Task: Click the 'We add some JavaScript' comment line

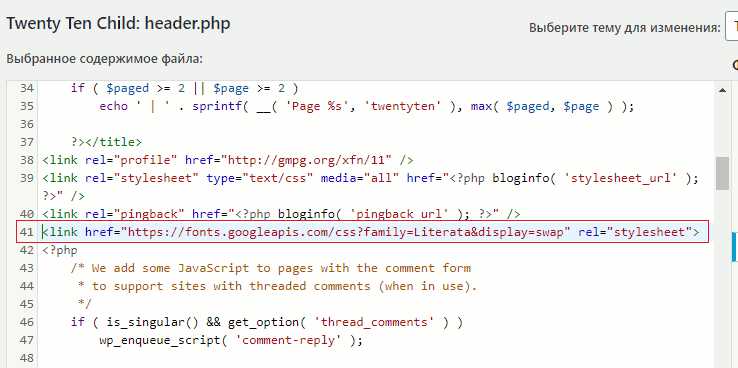Action: click(x=271, y=268)
